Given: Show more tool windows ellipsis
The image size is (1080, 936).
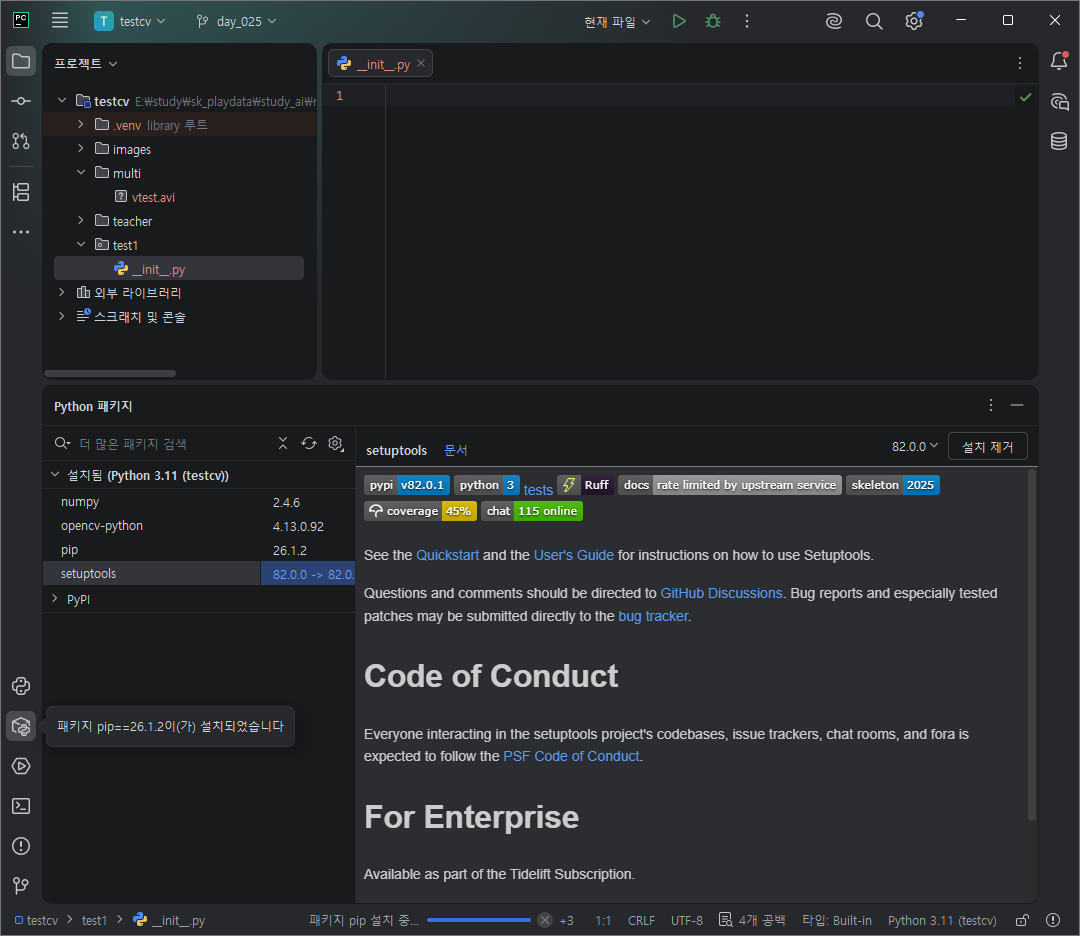Looking at the screenshot, I should pyautogui.click(x=21, y=232).
